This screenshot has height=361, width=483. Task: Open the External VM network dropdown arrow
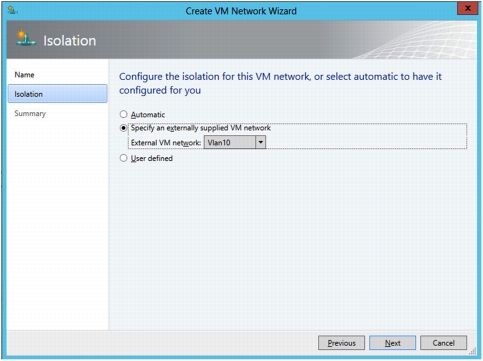tap(261, 142)
